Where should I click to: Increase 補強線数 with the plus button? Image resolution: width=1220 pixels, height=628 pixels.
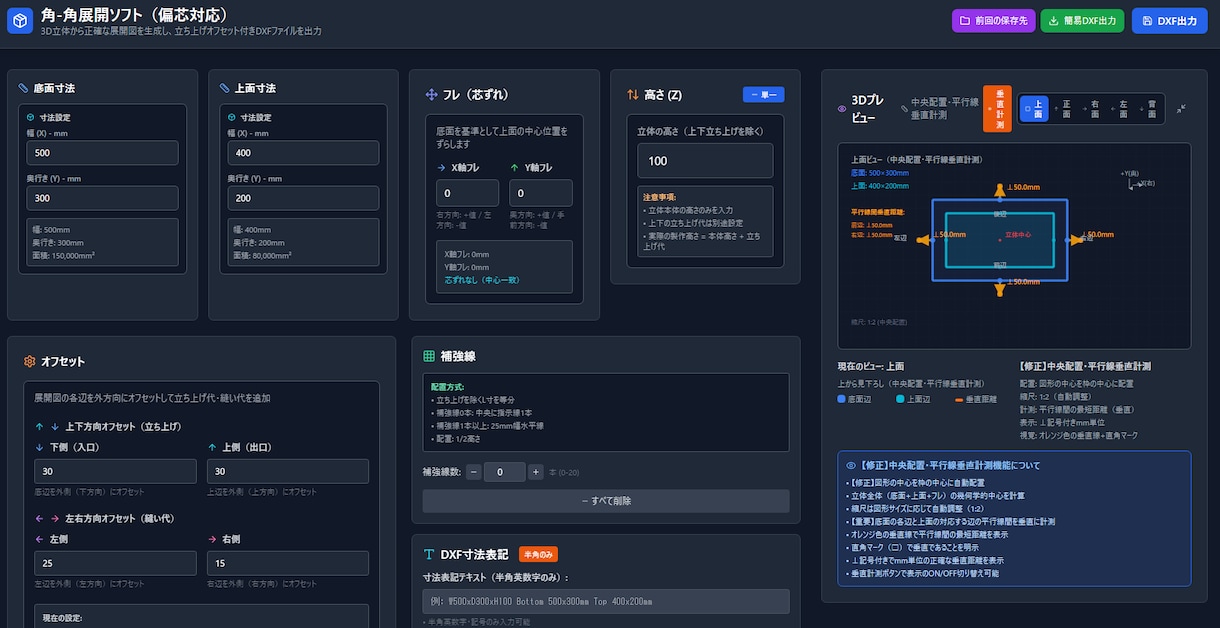pos(536,472)
